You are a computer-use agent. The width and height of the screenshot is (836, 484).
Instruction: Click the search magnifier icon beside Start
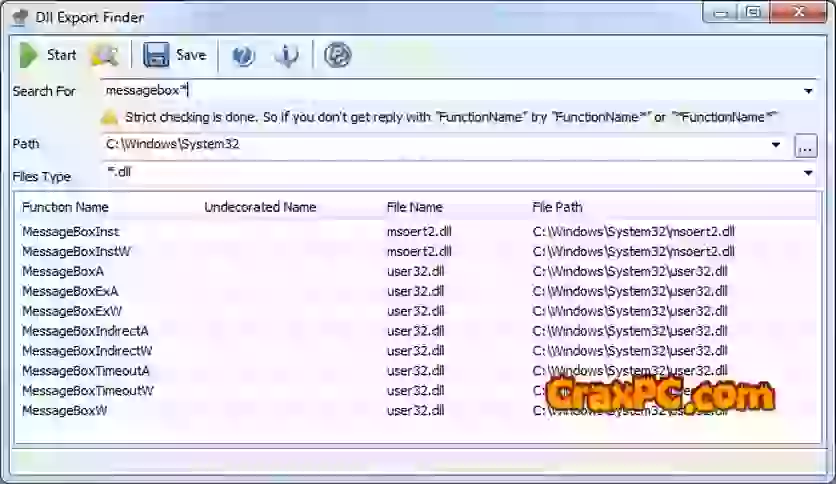(x=105, y=55)
